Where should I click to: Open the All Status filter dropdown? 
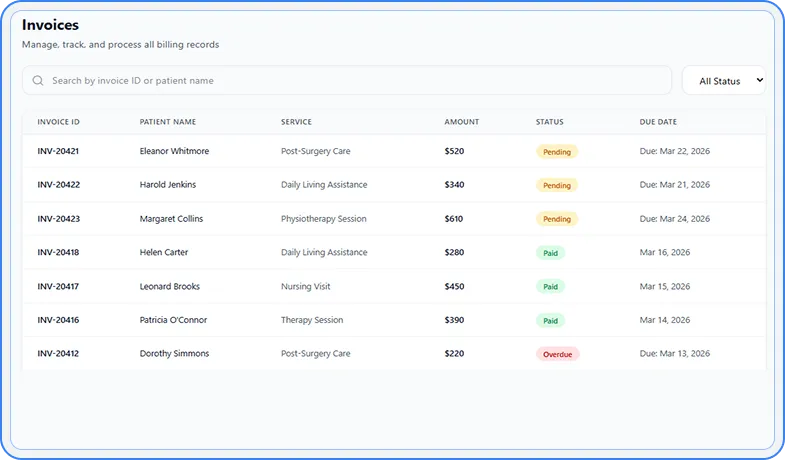[724, 81]
